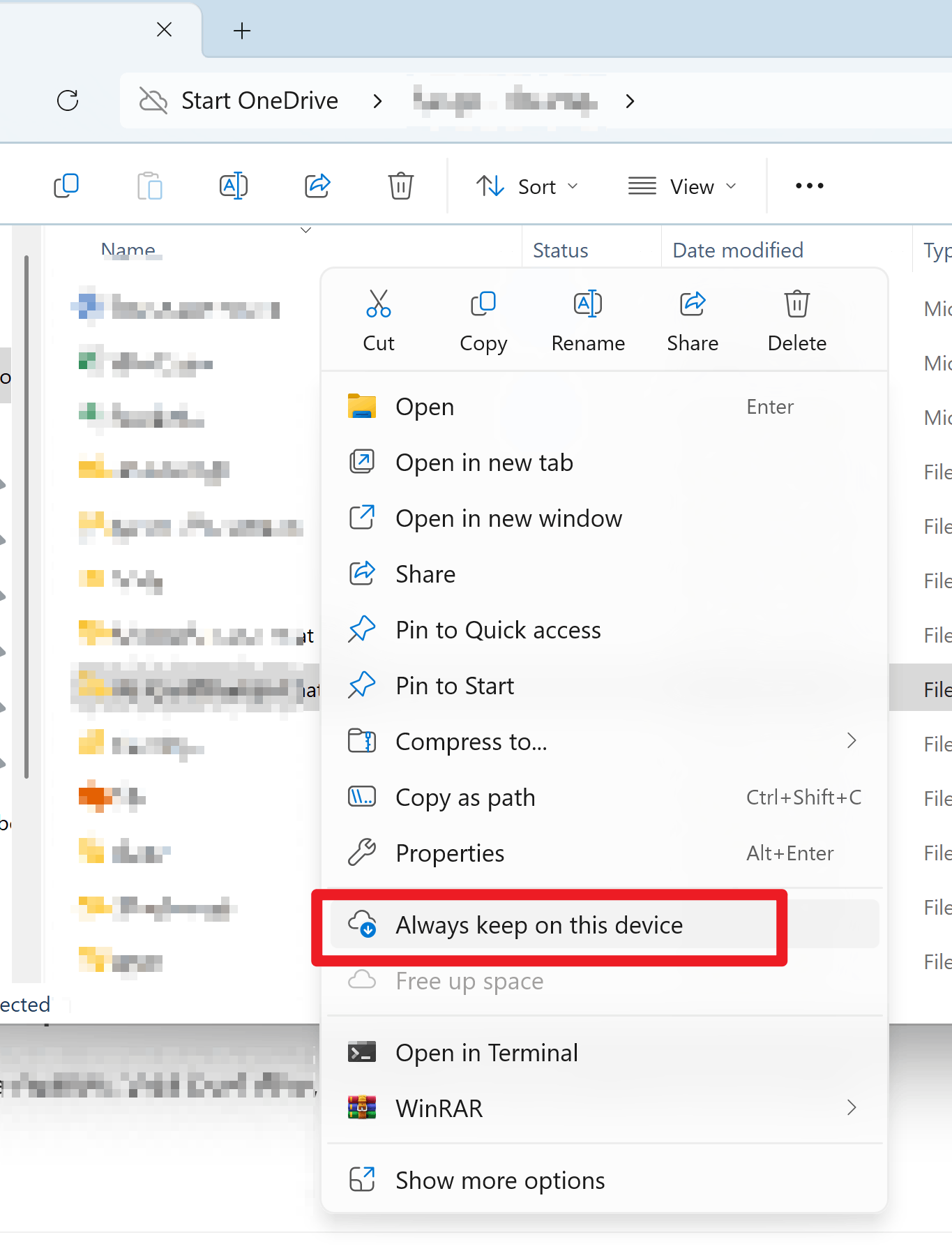This screenshot has width=952, height=1258.
Task: Click Share in the context menu list
Action: coord(604,574)
